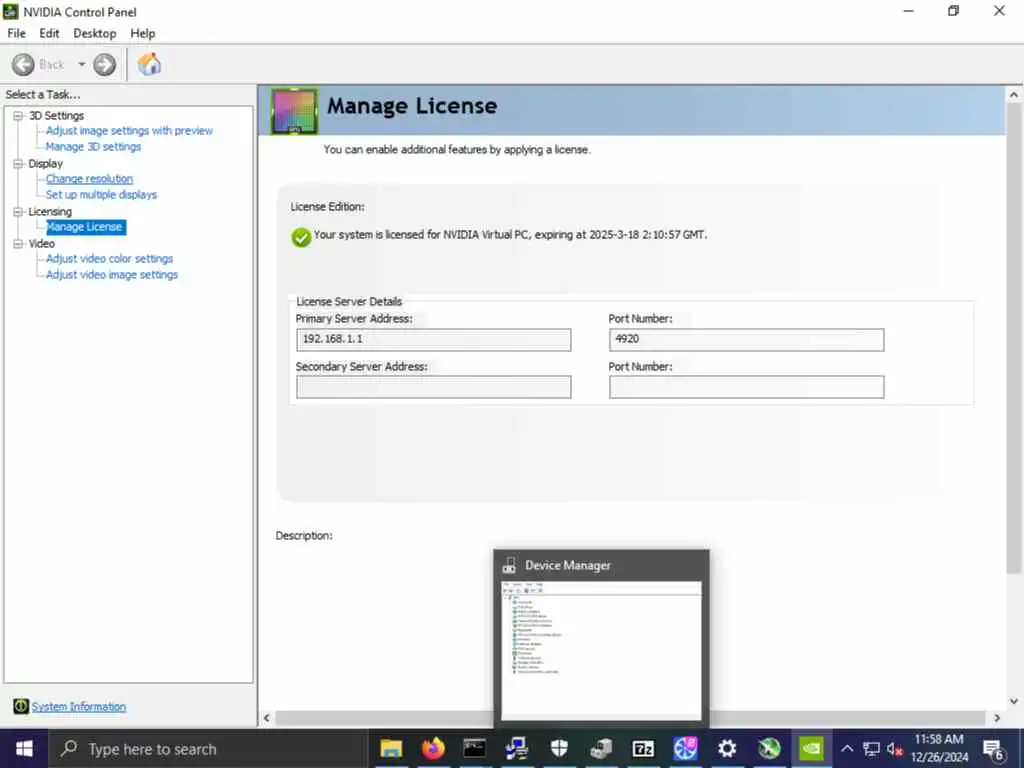
Task: Open the blue fan app taskbar icon
Action: pos(685,748)
